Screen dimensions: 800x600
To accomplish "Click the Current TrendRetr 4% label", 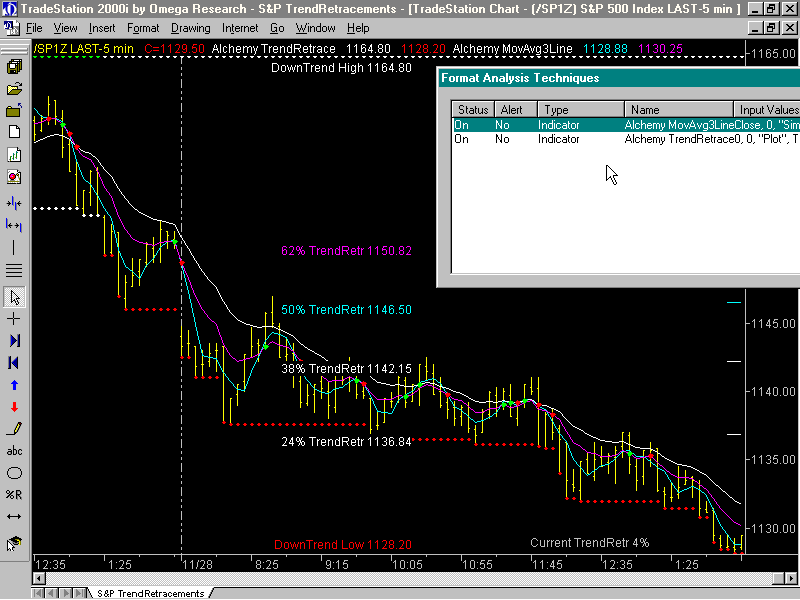I will click(590, 543).
